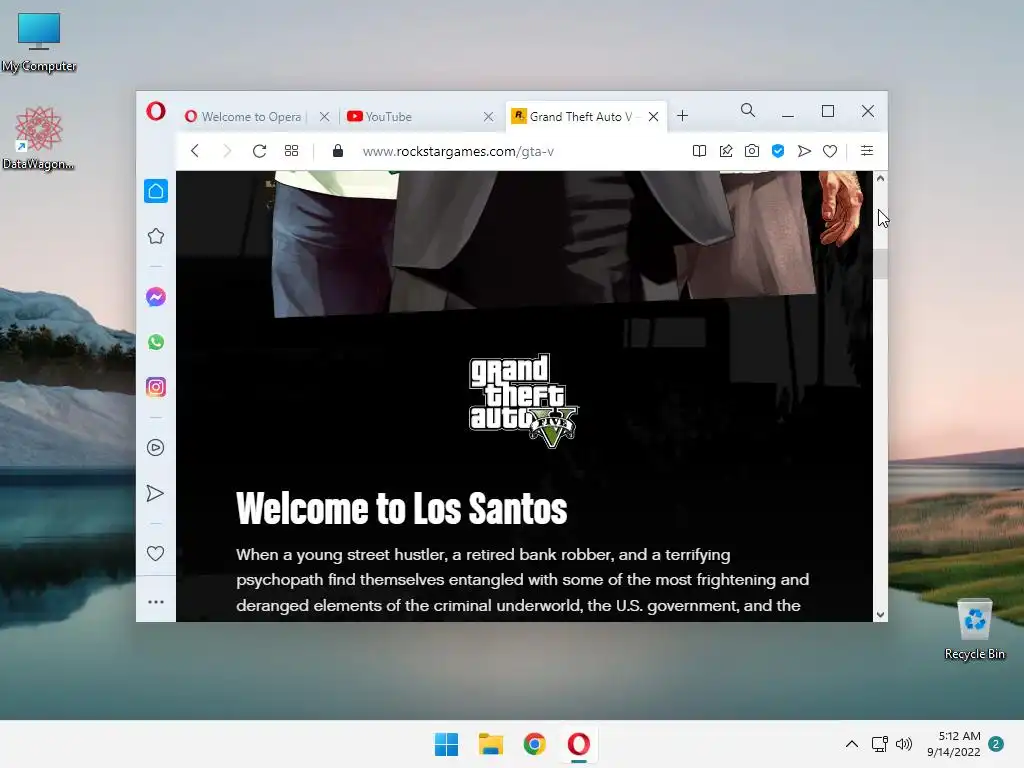
Task: Open the pinboards edit icon
Action: [x=726, y=151]
